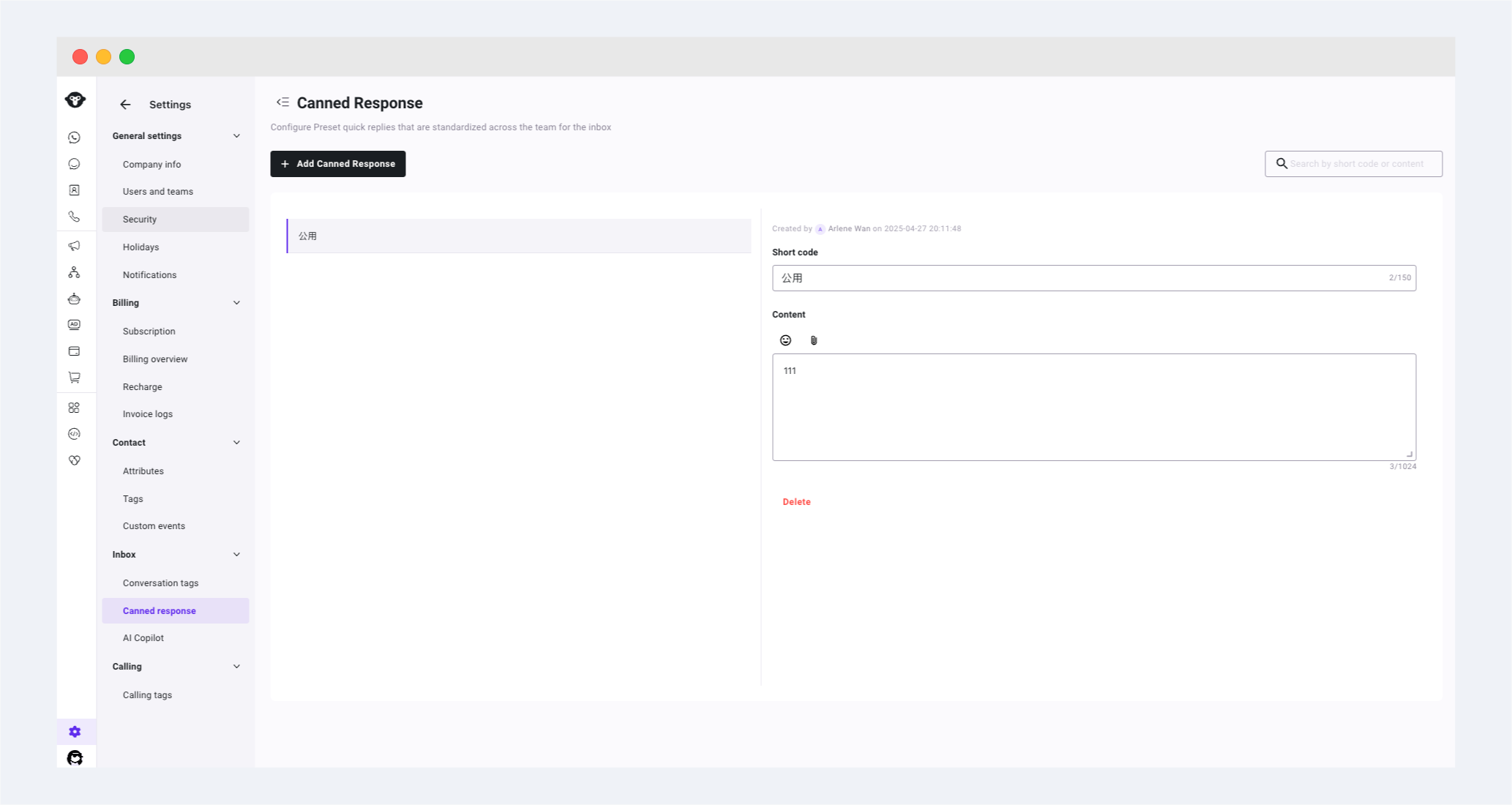Select the 公用 canned response row

pyautogui.click(x=518, y=236)
